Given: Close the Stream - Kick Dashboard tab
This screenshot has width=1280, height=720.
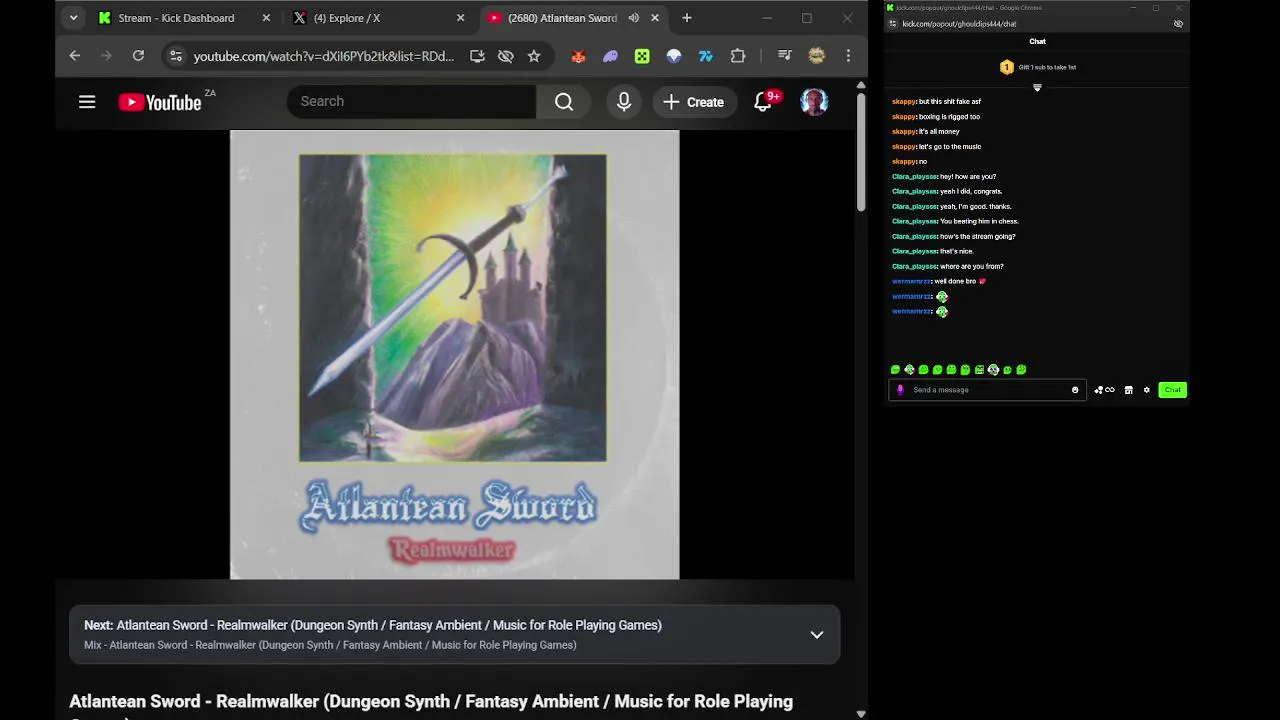Looking at the screenshot, I should [x=266, y=18].
